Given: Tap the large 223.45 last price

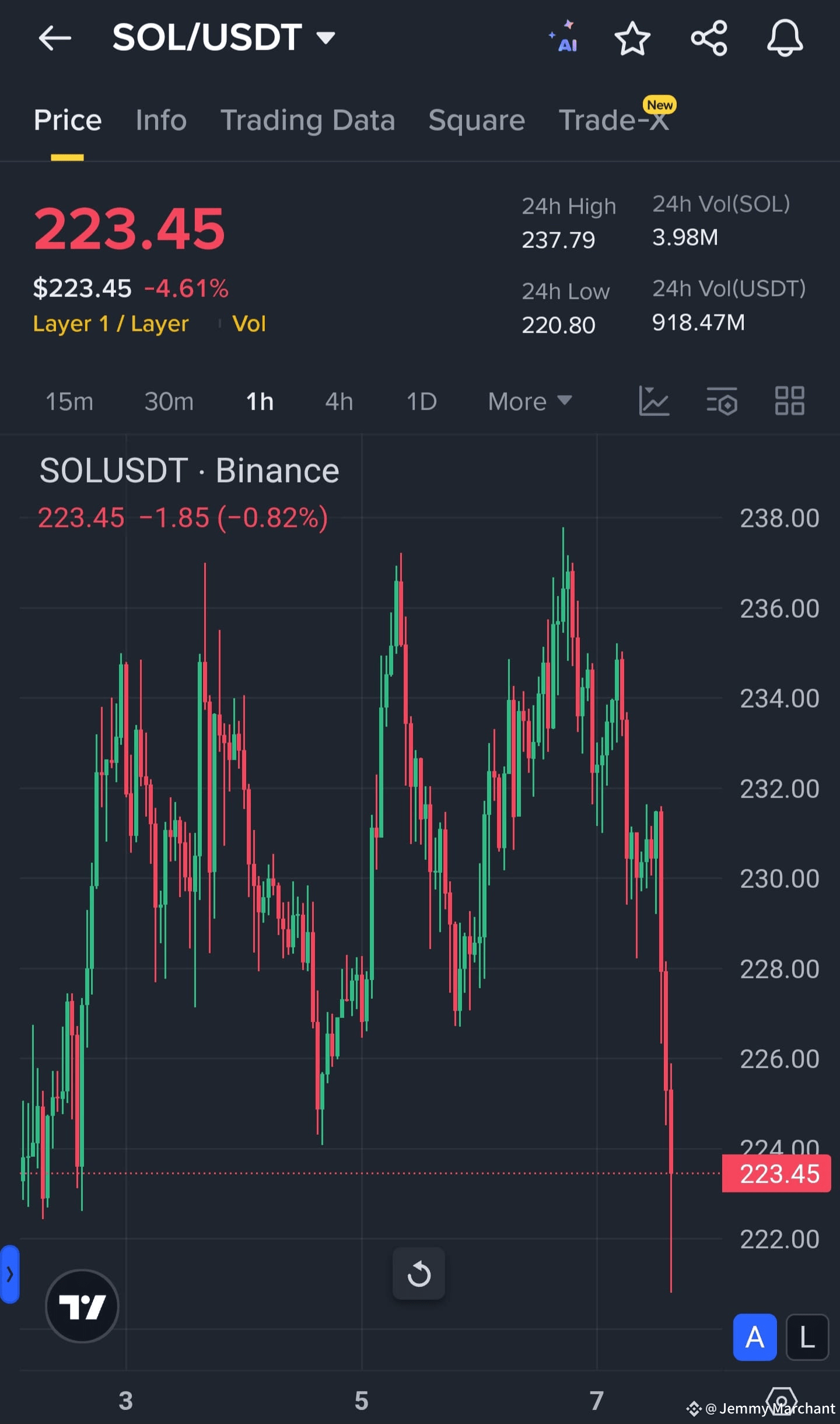Looking at the screenshot, I should click(129, 229).
